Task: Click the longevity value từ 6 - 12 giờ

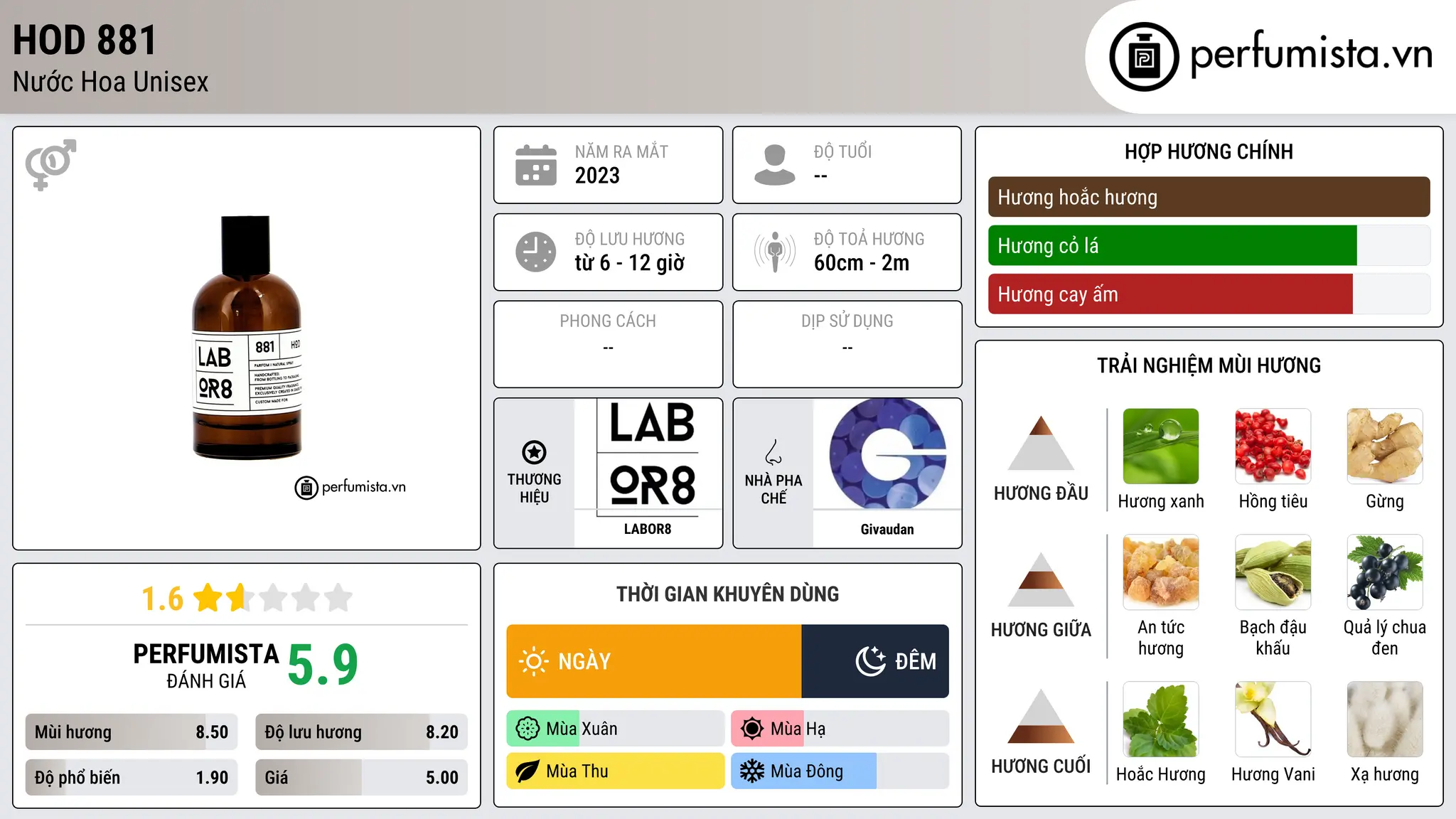Action: point(630,263)
